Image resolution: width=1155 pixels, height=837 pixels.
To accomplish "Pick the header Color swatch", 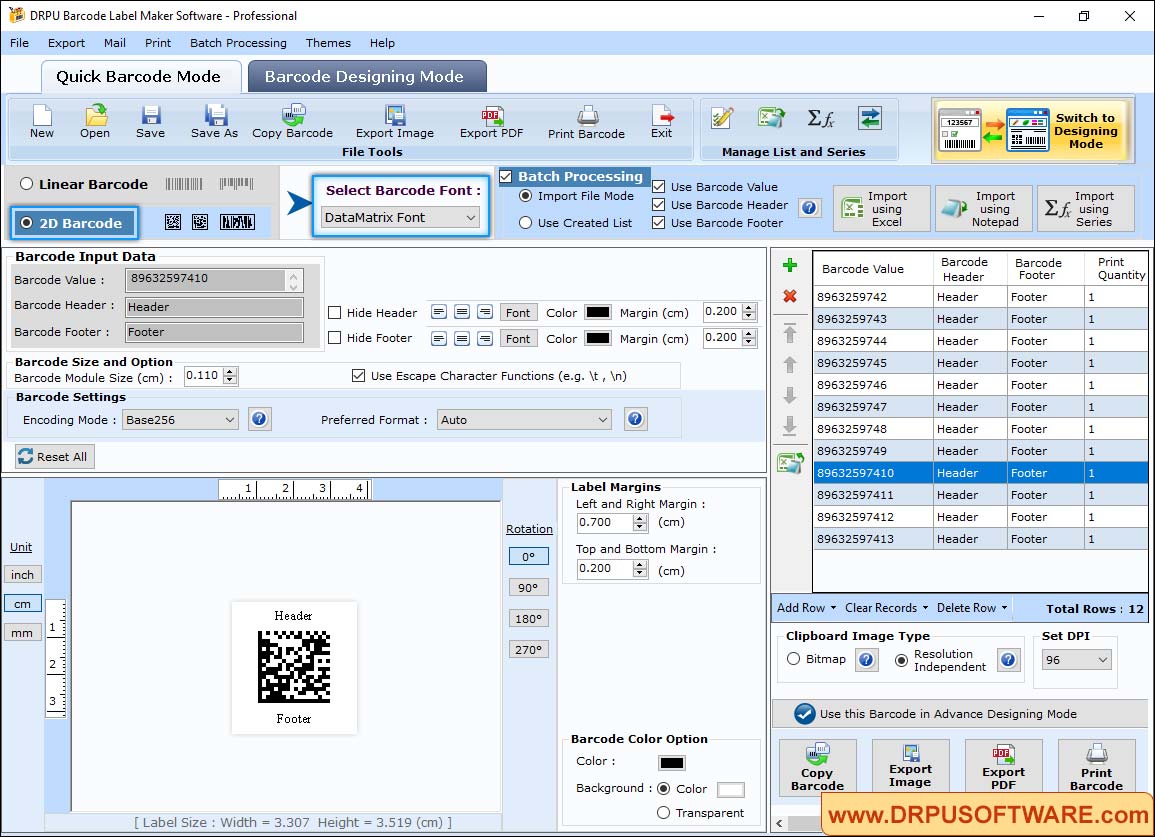I will pyautogui.click(x=597, y=312).
